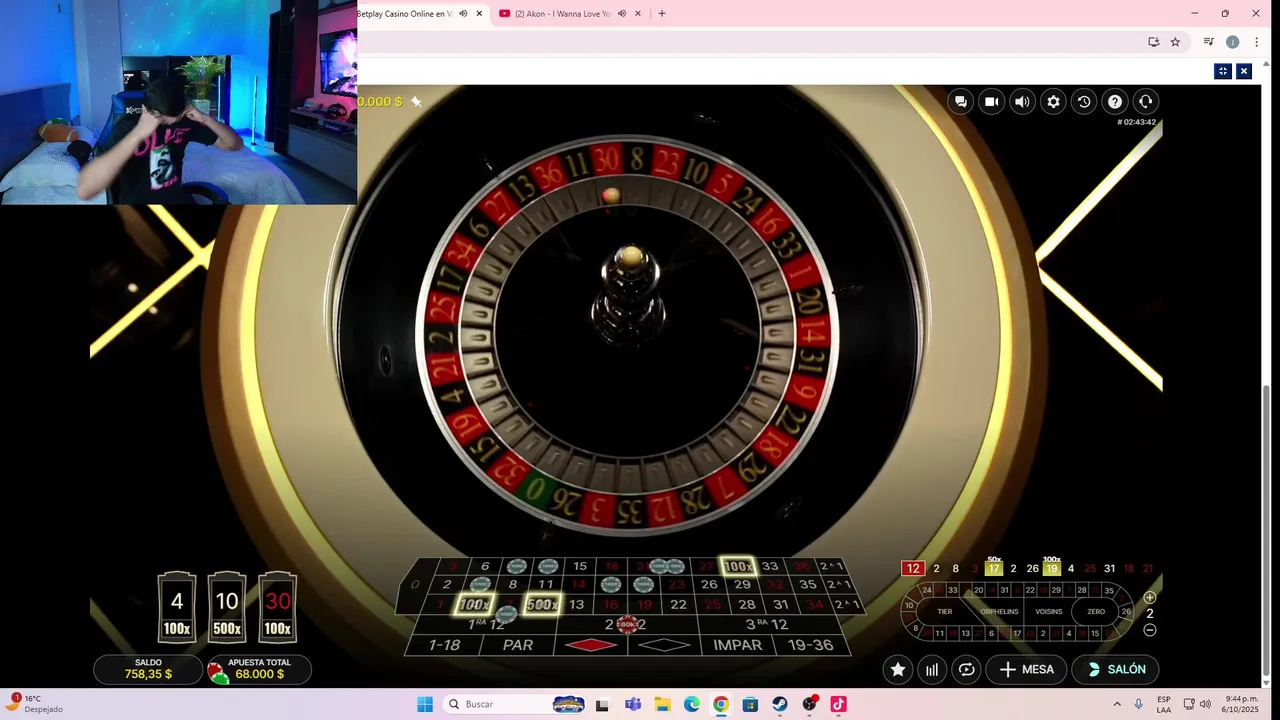Screen dimensions: 1280x720
Task: Place chip on number 29
Action: tap(741, 585)
